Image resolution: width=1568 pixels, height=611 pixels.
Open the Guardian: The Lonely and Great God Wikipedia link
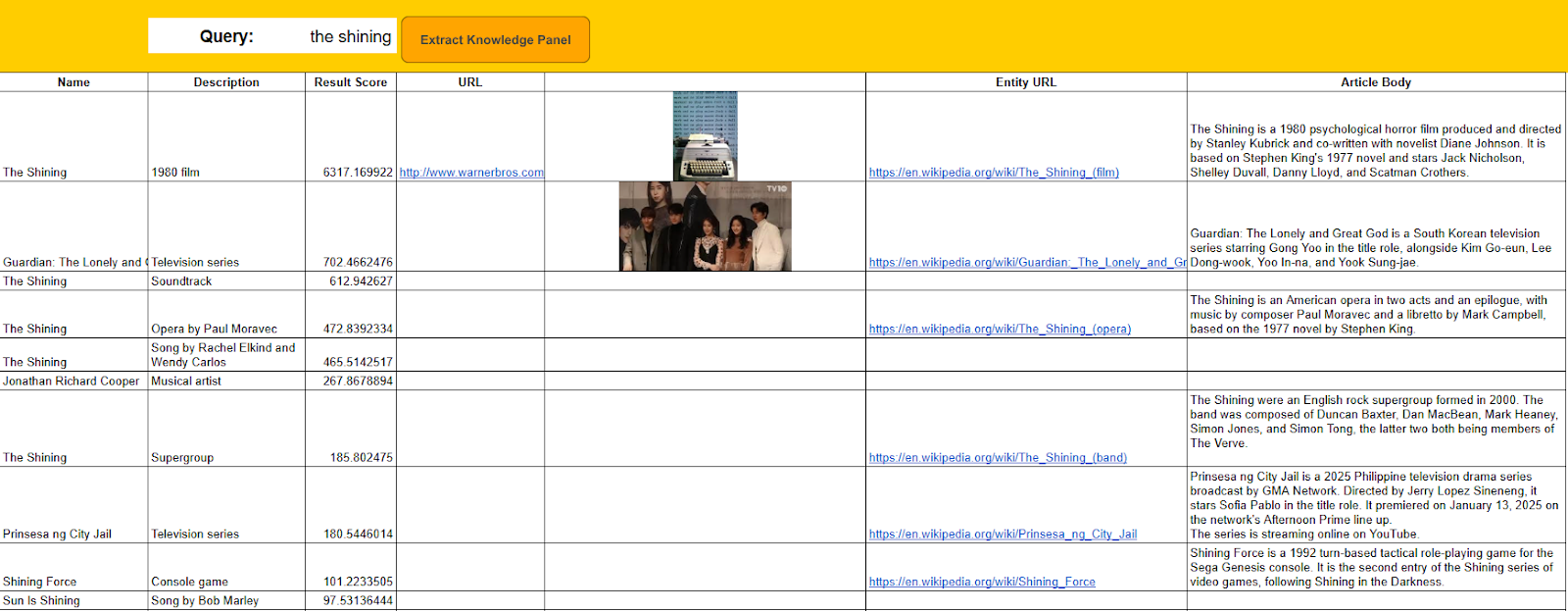(x=1027, y=263)
